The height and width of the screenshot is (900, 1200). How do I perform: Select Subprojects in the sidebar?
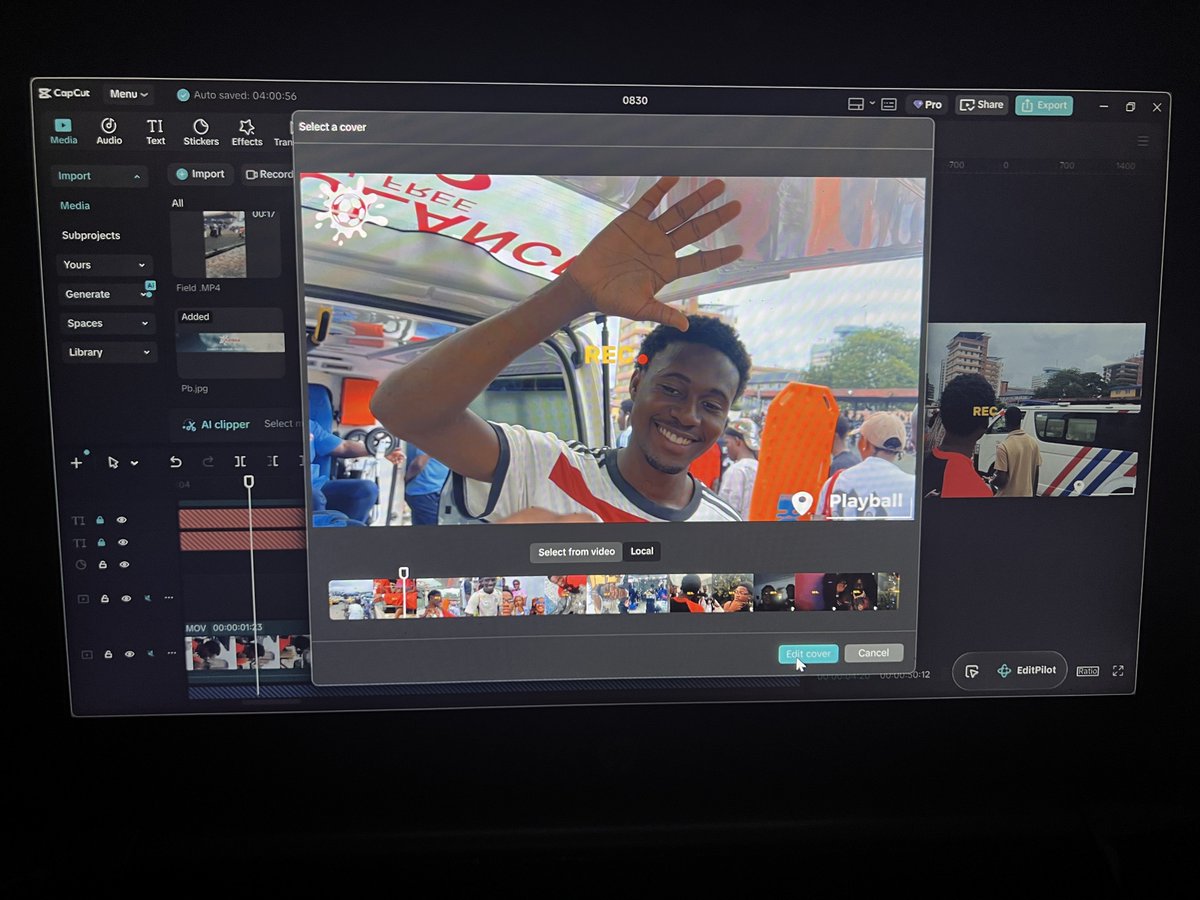coord(91,235)
